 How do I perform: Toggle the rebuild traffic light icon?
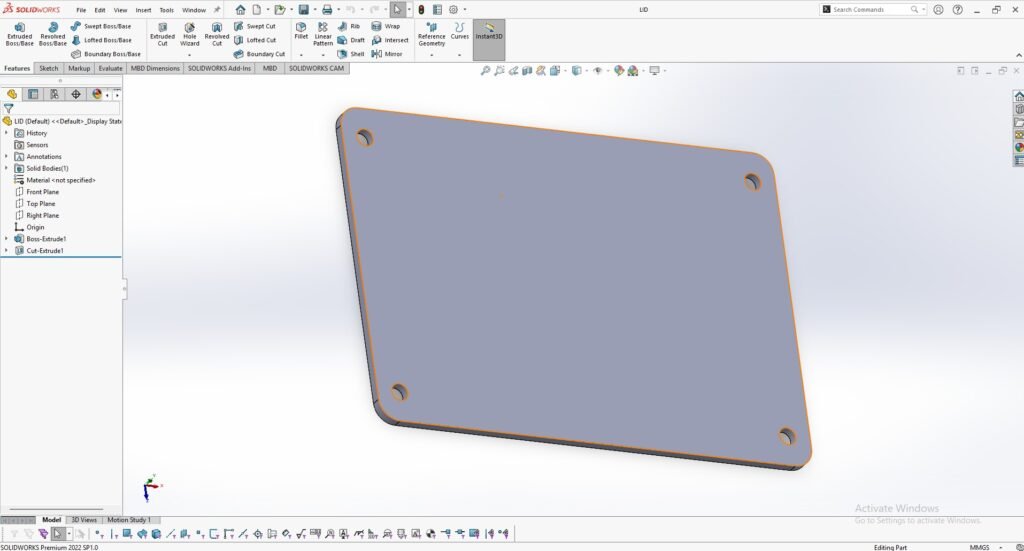click(x=420, y=10)
